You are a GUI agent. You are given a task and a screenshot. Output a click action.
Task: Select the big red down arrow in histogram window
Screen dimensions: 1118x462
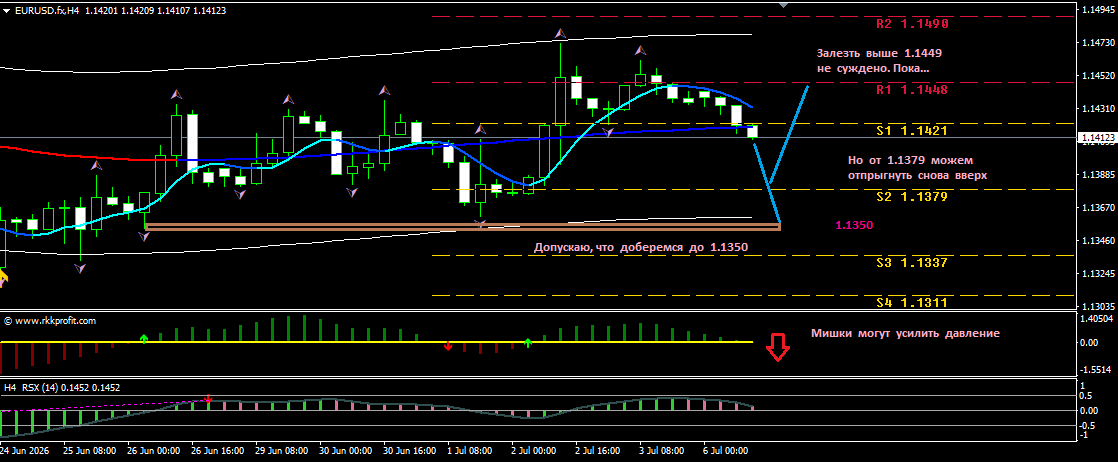pyautogui.click(x=776, y=346)
